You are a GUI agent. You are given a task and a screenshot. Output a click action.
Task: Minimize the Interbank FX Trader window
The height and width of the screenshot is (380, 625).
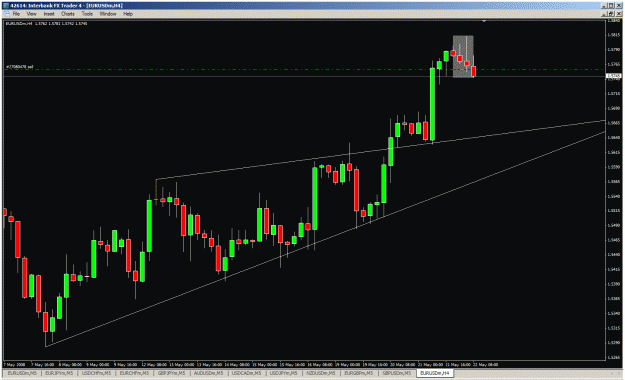pyautogui.click(x=605, y=6)
